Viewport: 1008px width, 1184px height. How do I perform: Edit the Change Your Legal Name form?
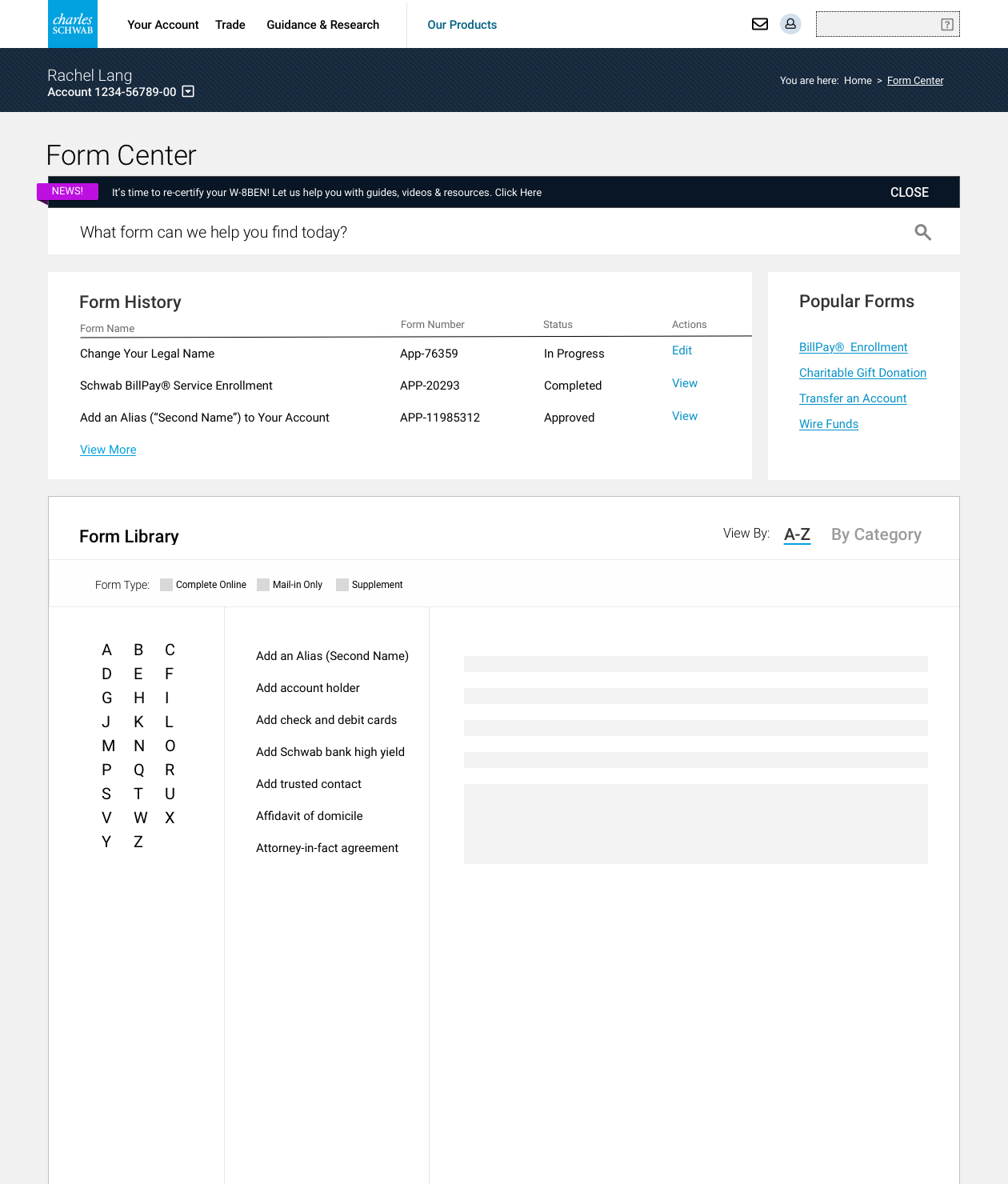(x=682, y=350)
